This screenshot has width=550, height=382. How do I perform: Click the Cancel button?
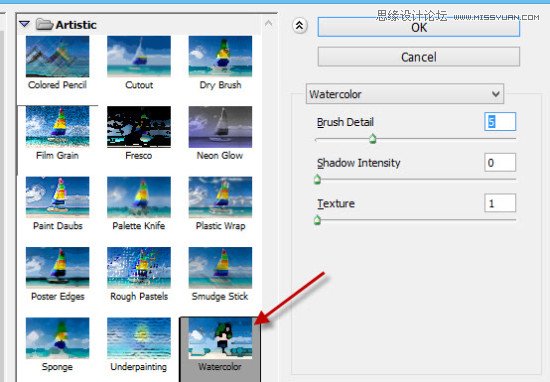(x=418, y=57)
